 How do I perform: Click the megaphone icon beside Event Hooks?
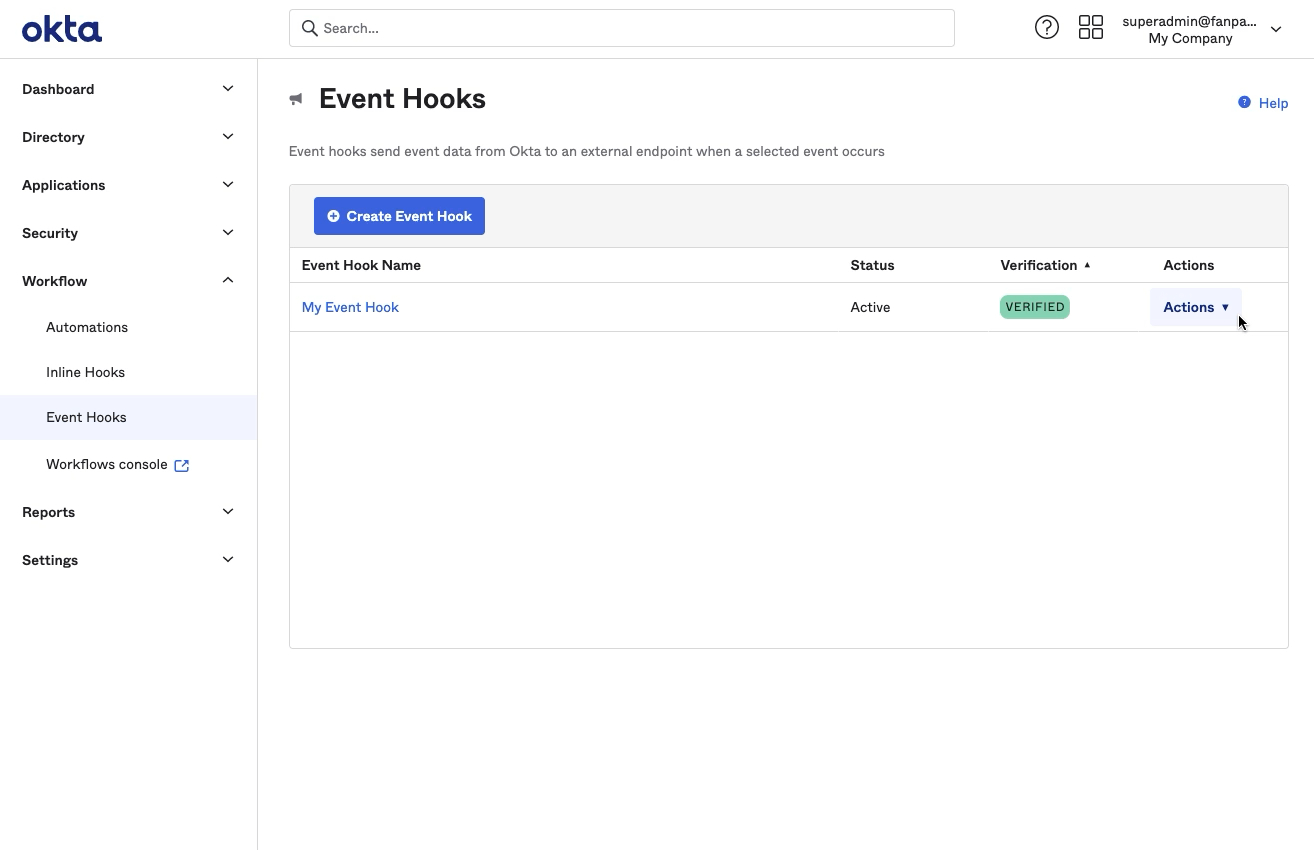[x=296, y=99]
